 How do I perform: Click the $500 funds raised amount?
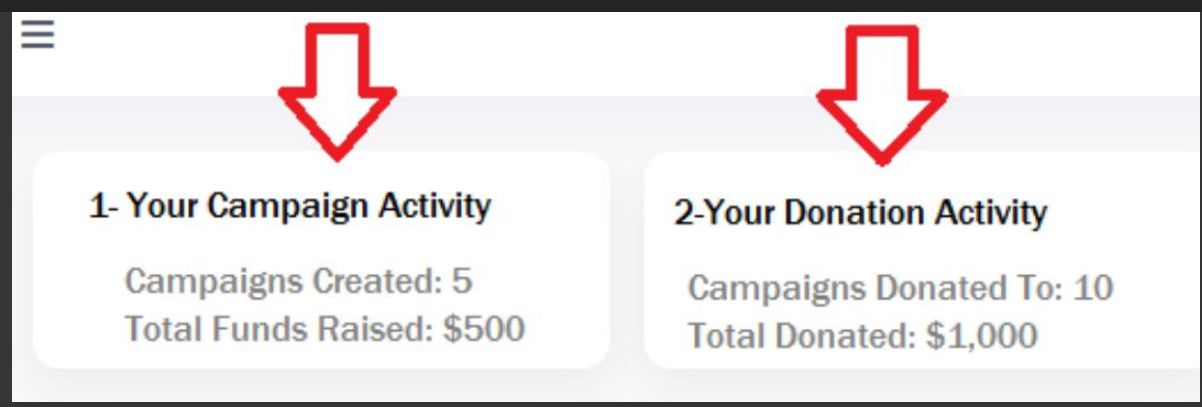483,327
